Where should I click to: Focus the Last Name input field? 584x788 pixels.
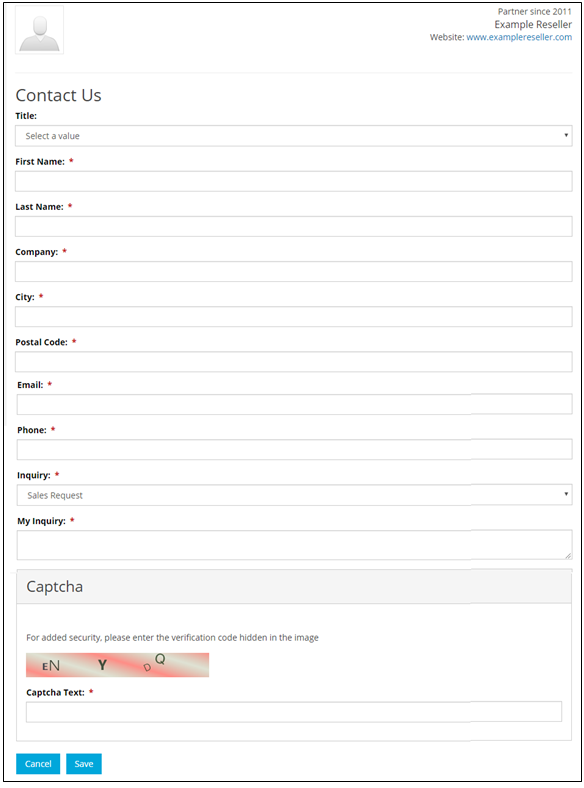(x=294, y=227)
